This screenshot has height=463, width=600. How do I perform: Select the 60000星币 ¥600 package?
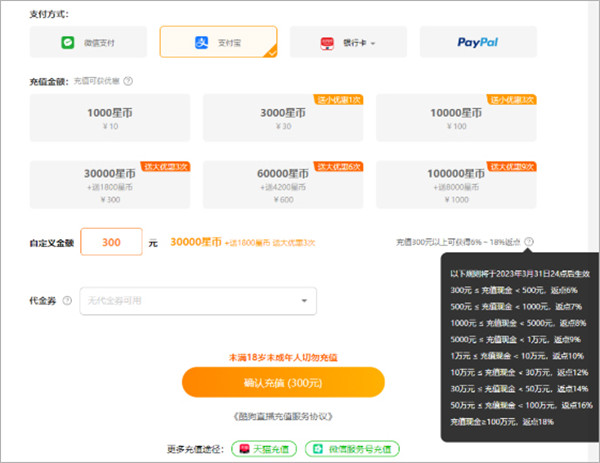284,184
